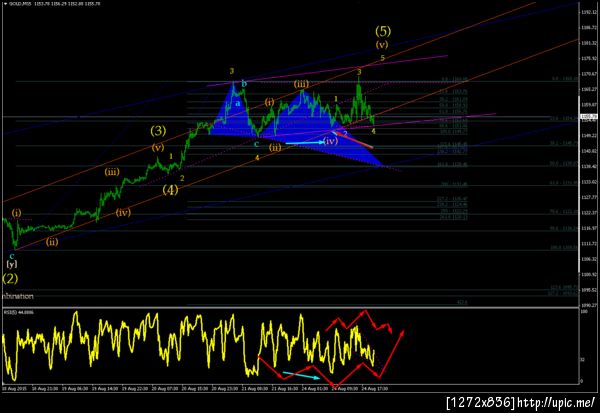Image resolution: width=600 pixels, height=413 pixels.
Task: Select the large yellow (4) wave label
Action: 170,189
